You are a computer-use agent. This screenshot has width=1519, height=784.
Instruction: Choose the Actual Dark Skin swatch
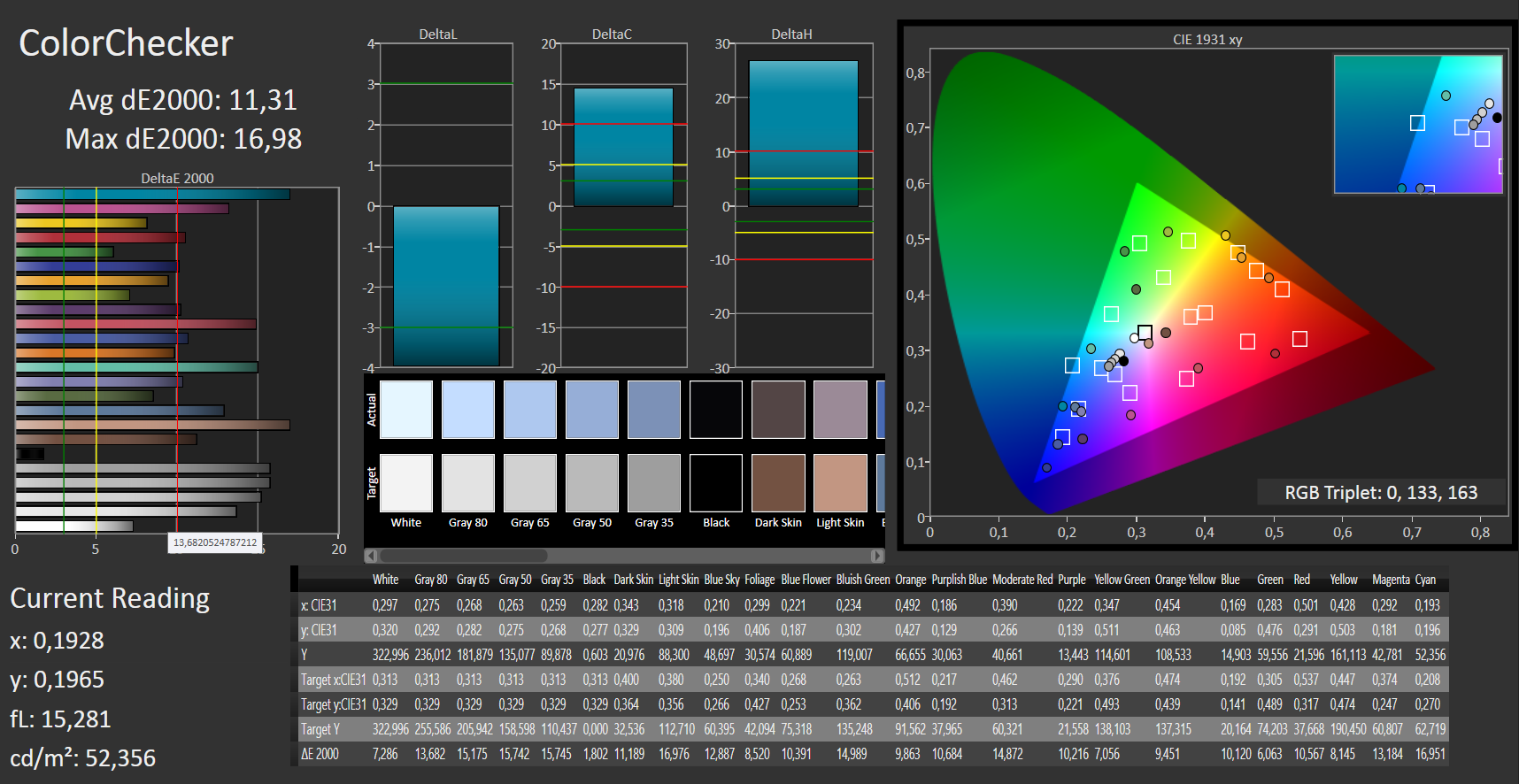(x=778, y=410)
